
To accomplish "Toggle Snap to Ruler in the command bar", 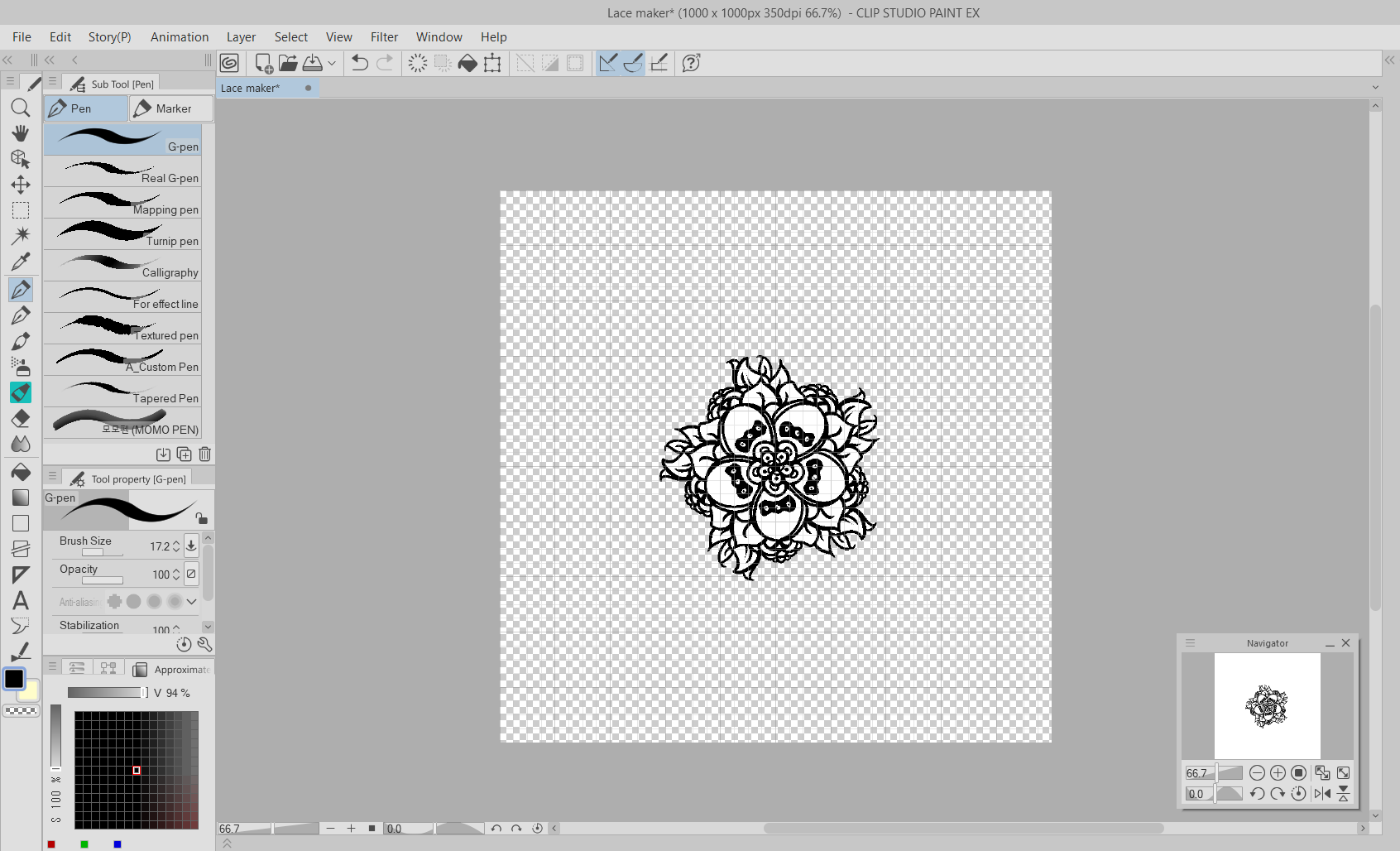I will coord(608,63).
